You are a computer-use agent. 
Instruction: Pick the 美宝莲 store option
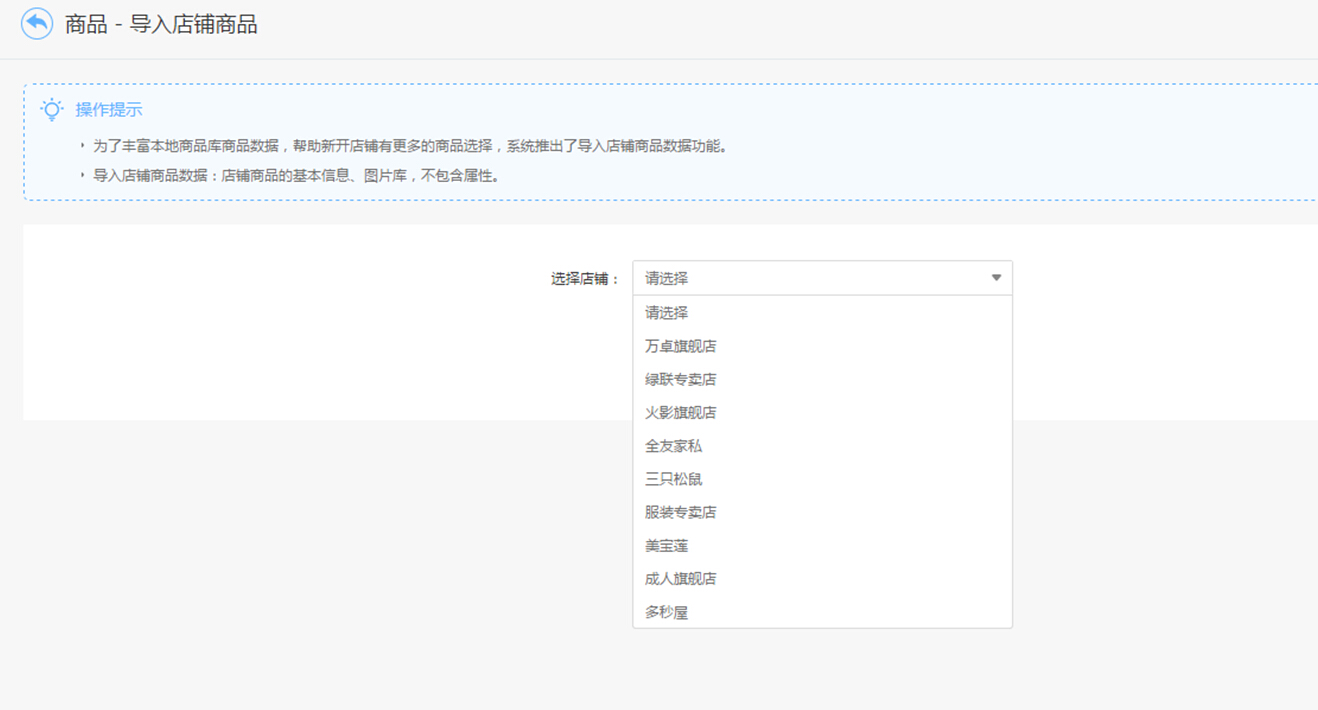822,546
